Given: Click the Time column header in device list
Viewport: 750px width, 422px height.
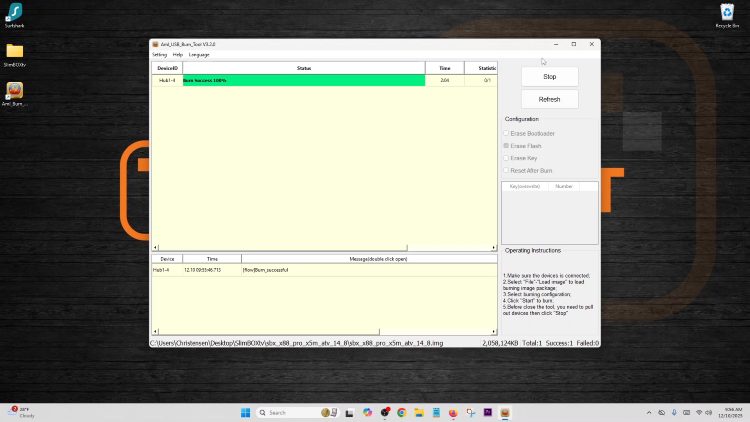Looking at the screenshot, I should (444, 68).
